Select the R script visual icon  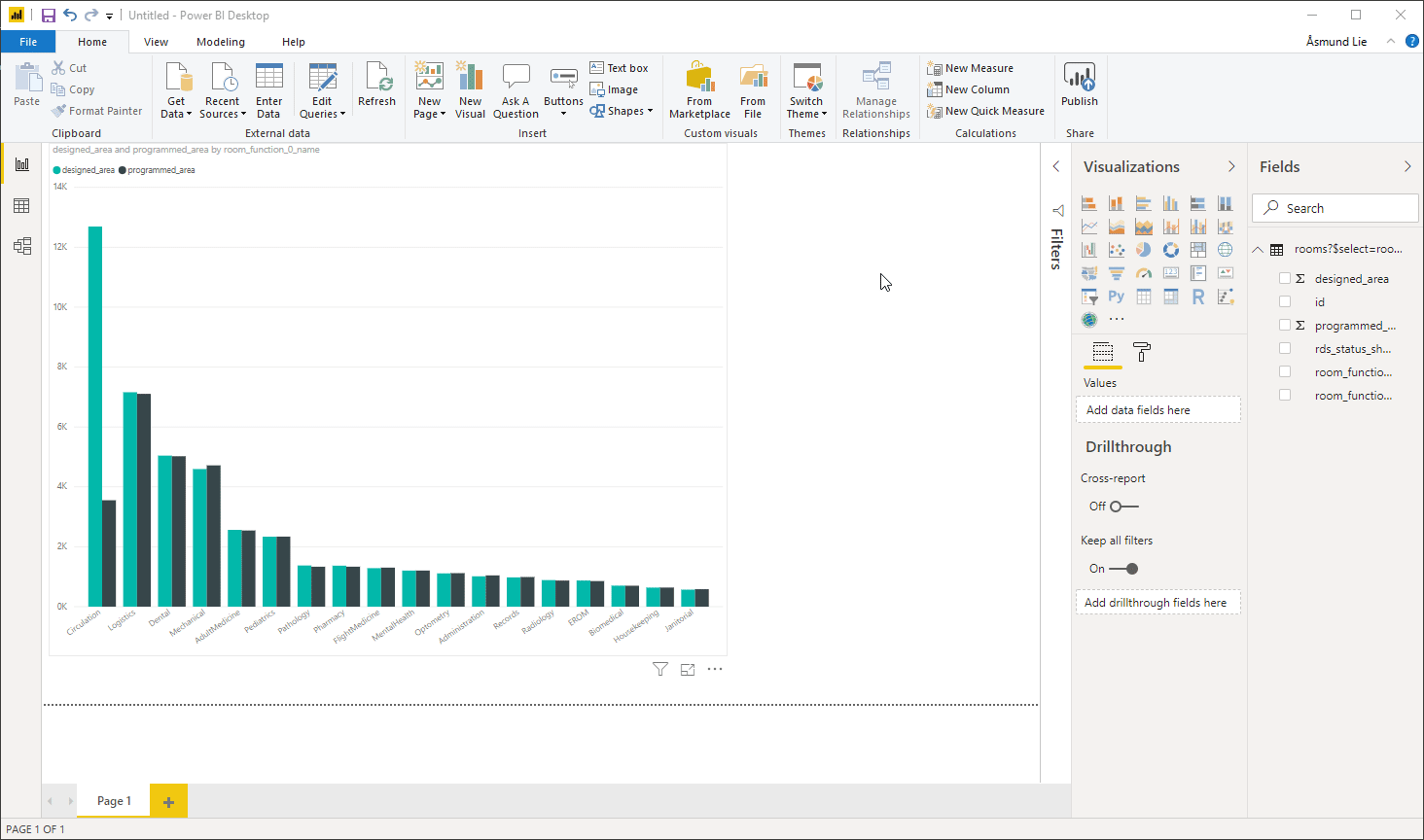1197,296
